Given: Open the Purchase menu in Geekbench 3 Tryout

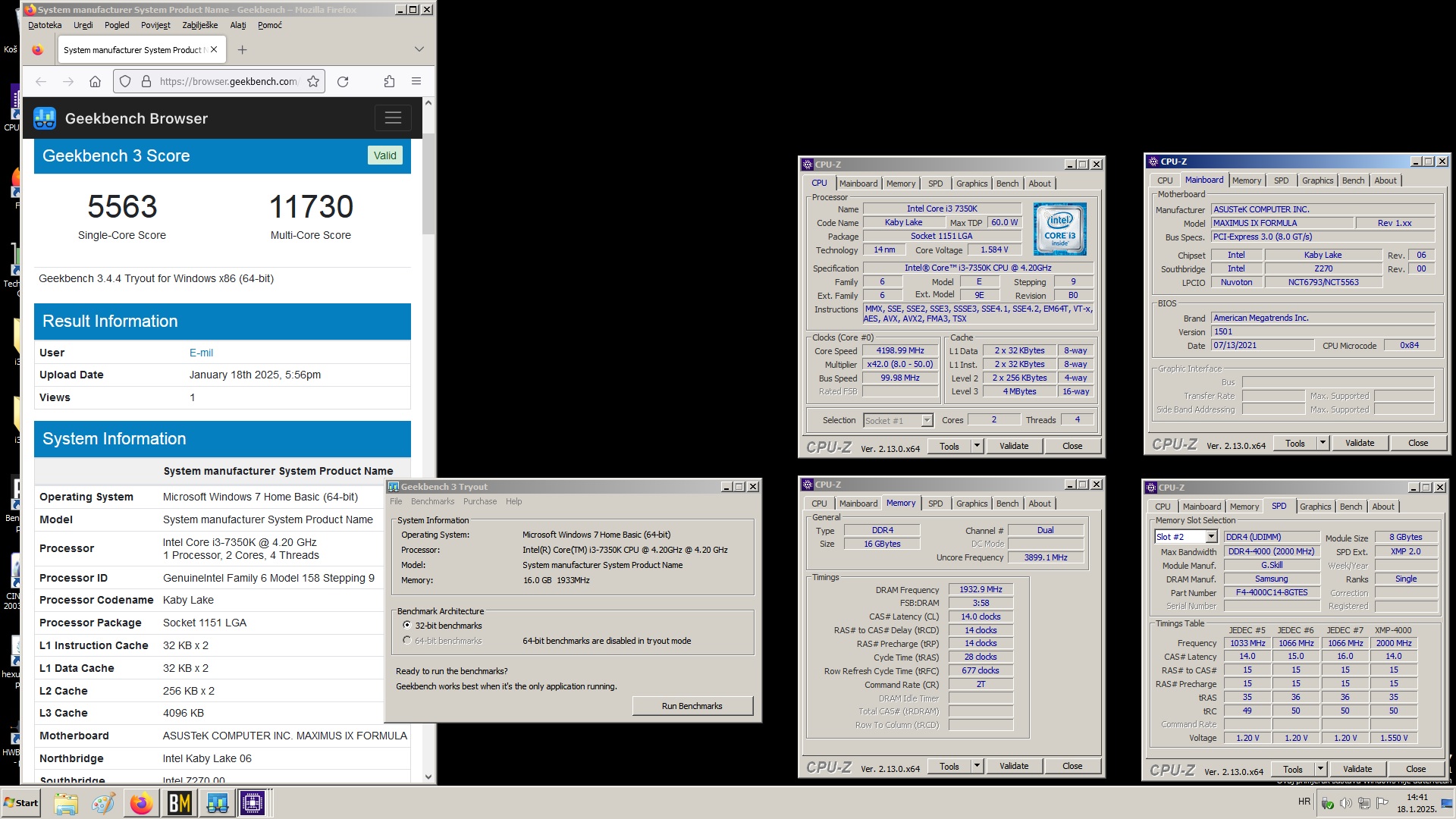Looking at the screenshot, I should (x=480, y=501).
